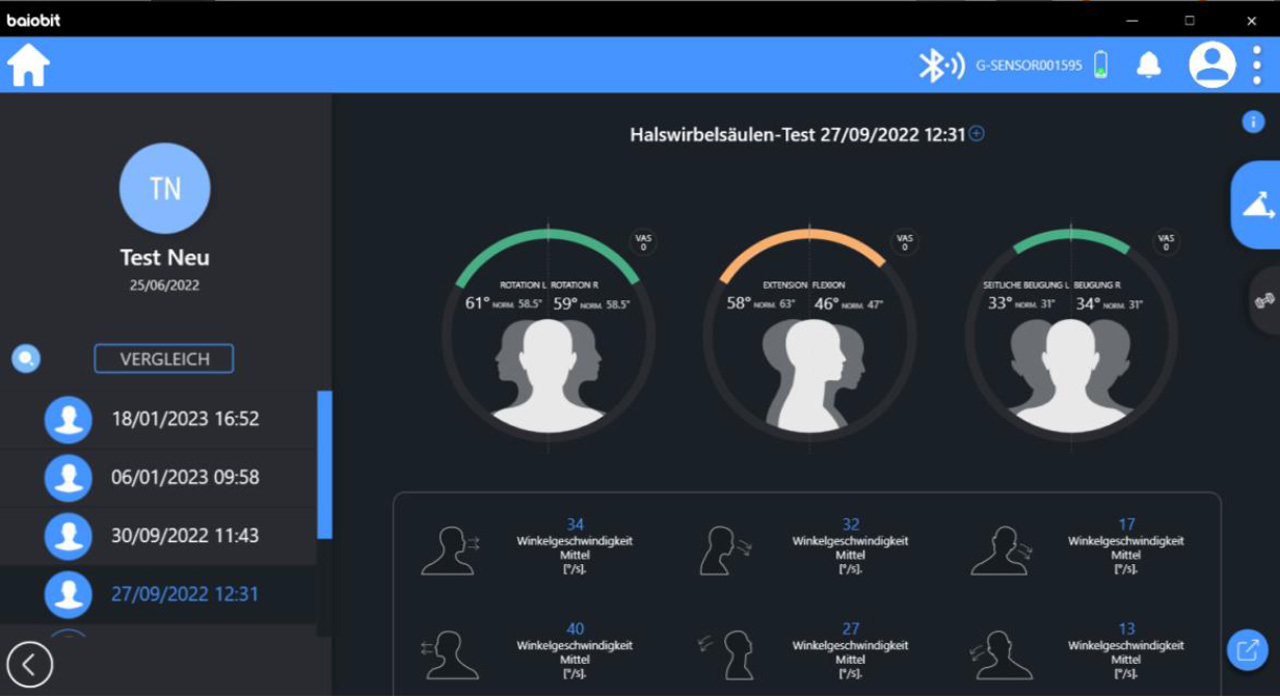
Task: Click the session list scrollbar
Action: pyautogui.click(x=324, y=465)
